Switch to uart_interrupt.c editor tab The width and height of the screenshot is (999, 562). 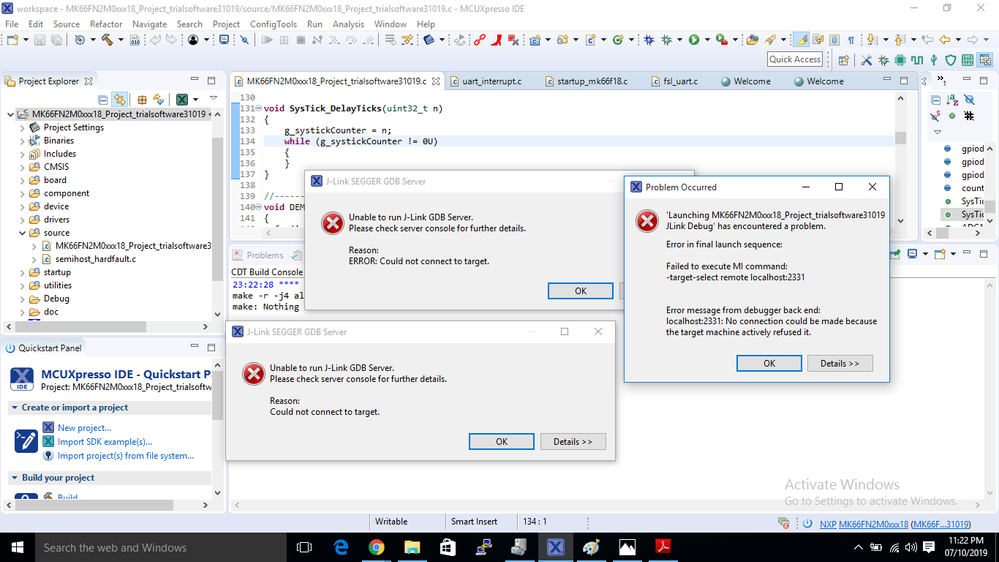tap(485, 82)
